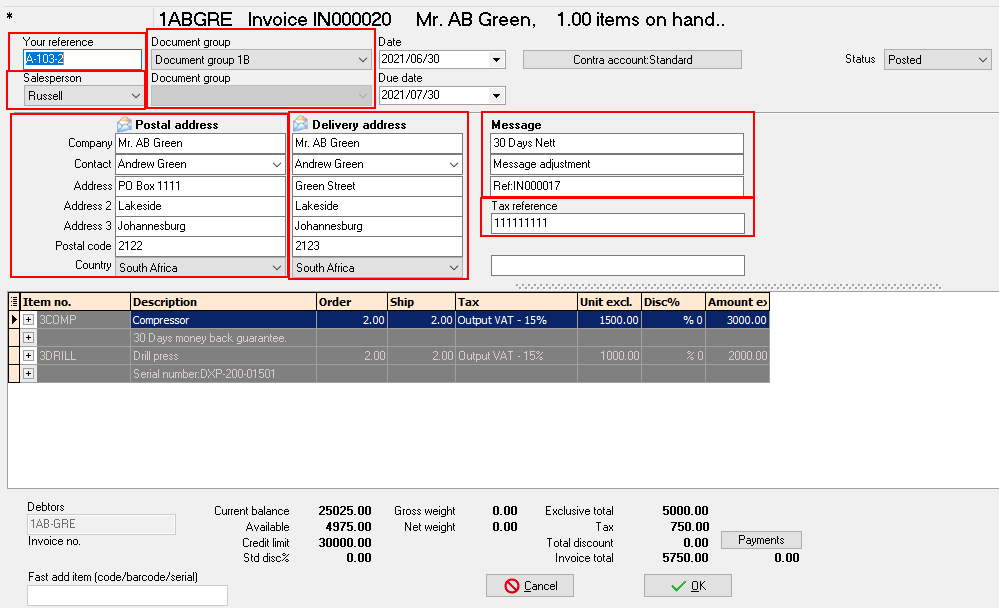999x608 pixels.
Task: Expand the money back guarantee row
Action: 29,338
